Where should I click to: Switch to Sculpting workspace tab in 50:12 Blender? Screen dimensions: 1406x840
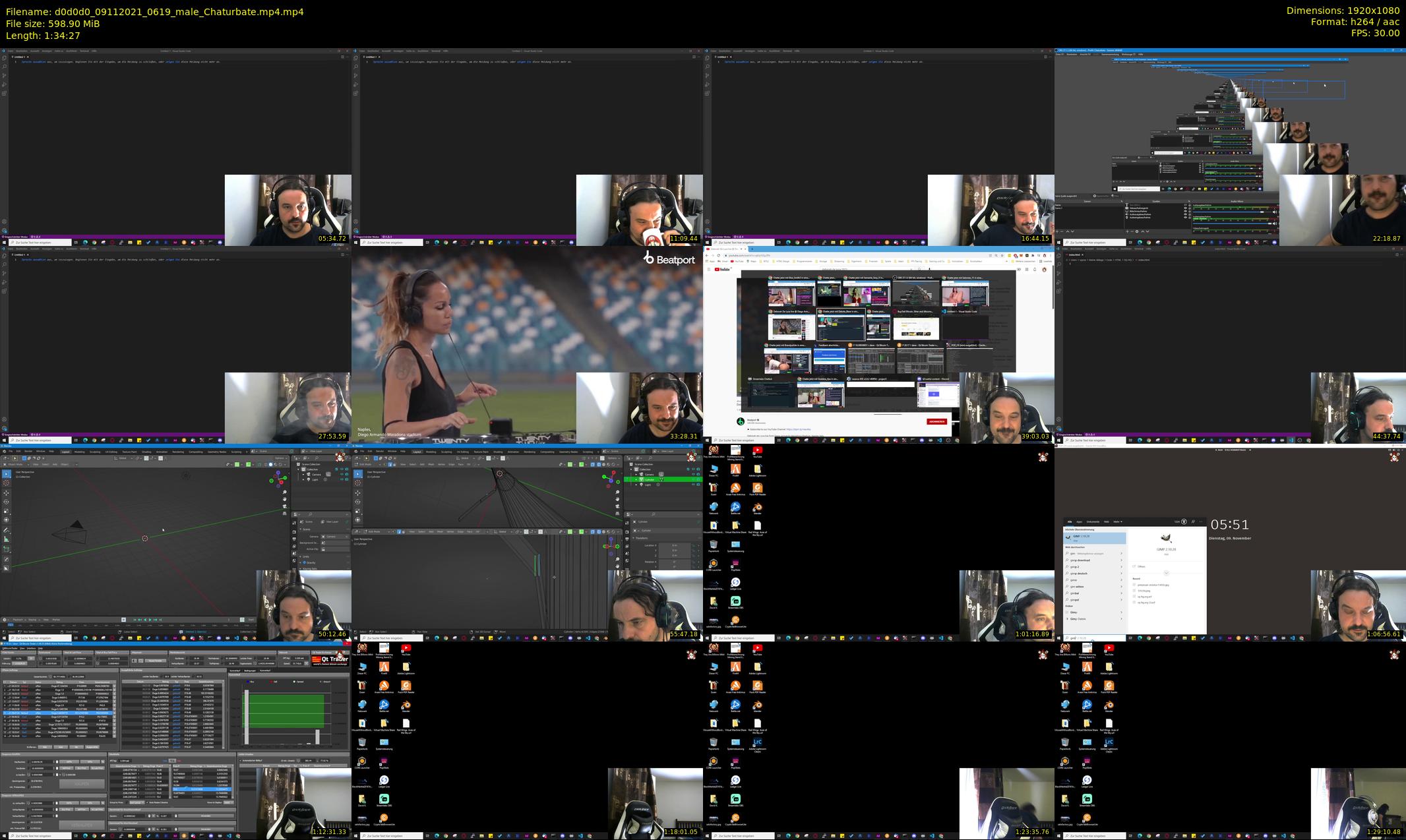click(x=95, y=452)
